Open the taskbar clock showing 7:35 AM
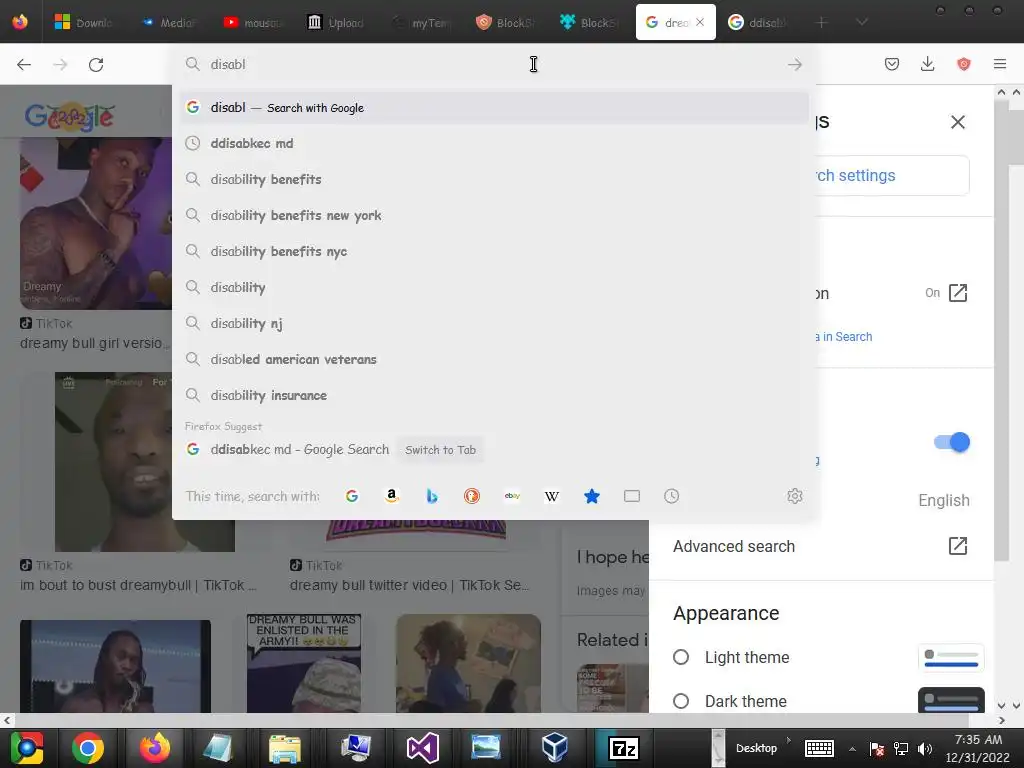This screenshot has width=1024, height=768. 977,748
